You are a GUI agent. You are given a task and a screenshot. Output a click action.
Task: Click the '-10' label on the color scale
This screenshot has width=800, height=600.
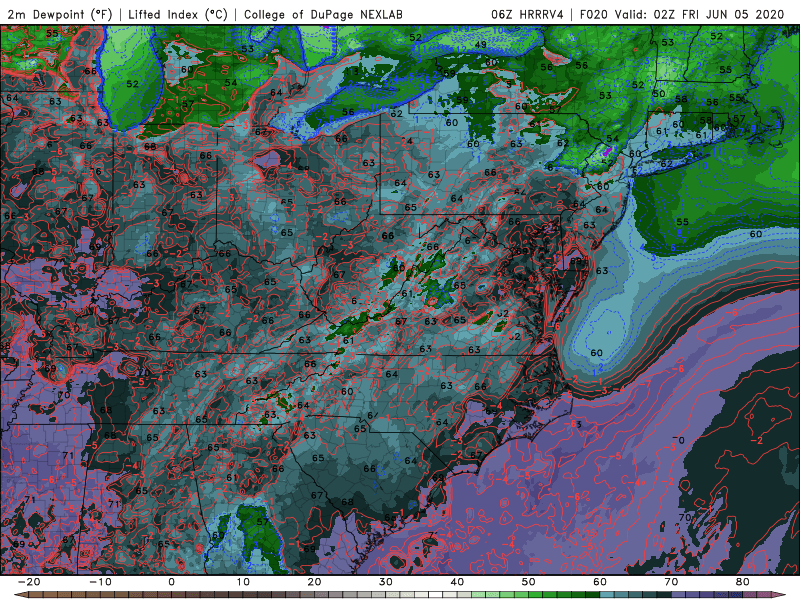[x=100, y=582]
